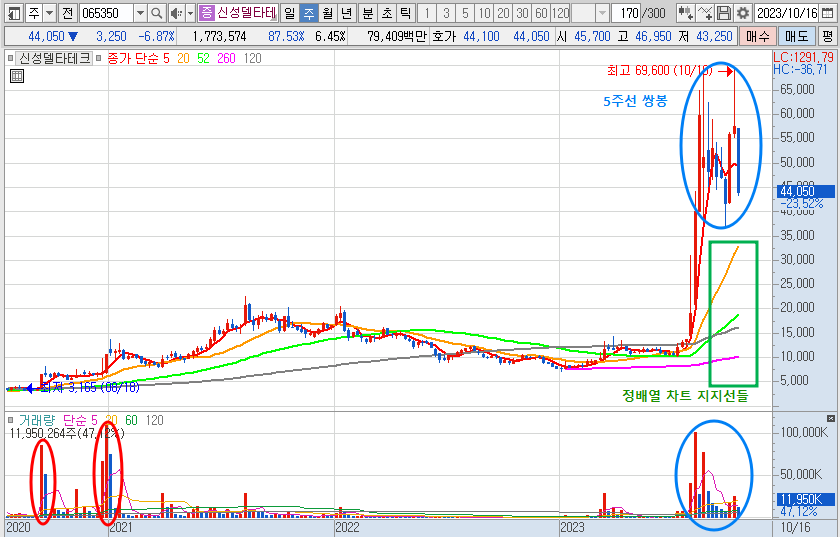Image resolution: width=840 pixels, height=537 pixels.
Task: Click the 065350 stock code field
Action: pos(107,13)
